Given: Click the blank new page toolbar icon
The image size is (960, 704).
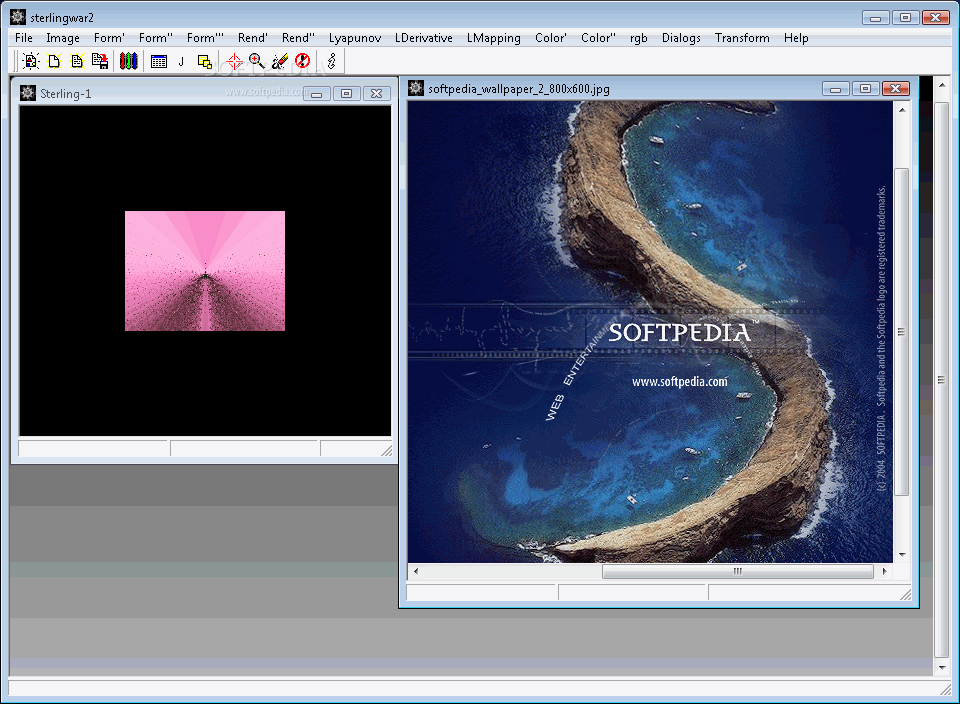Looking at the screenshot, I should coord(54,61).
